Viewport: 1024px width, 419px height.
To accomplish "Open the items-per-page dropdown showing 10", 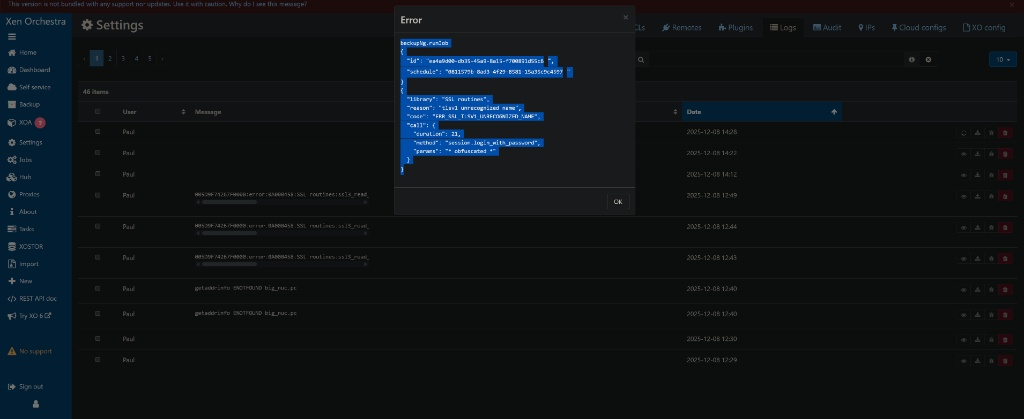I will (1001, 60).
